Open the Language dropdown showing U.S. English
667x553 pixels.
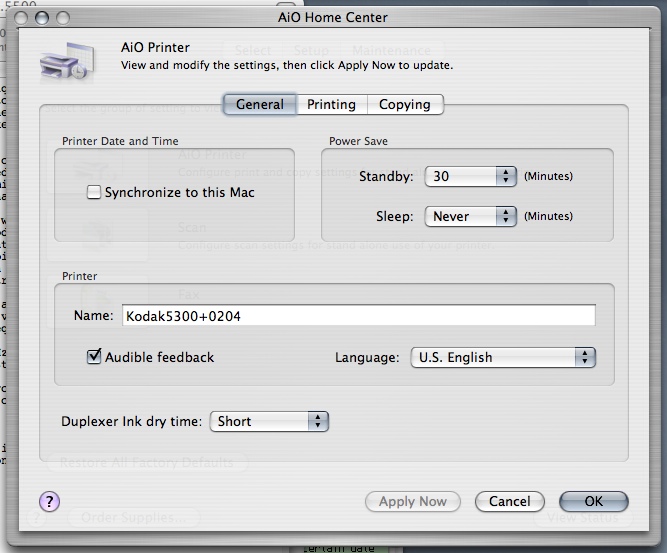tap(503, 357)
